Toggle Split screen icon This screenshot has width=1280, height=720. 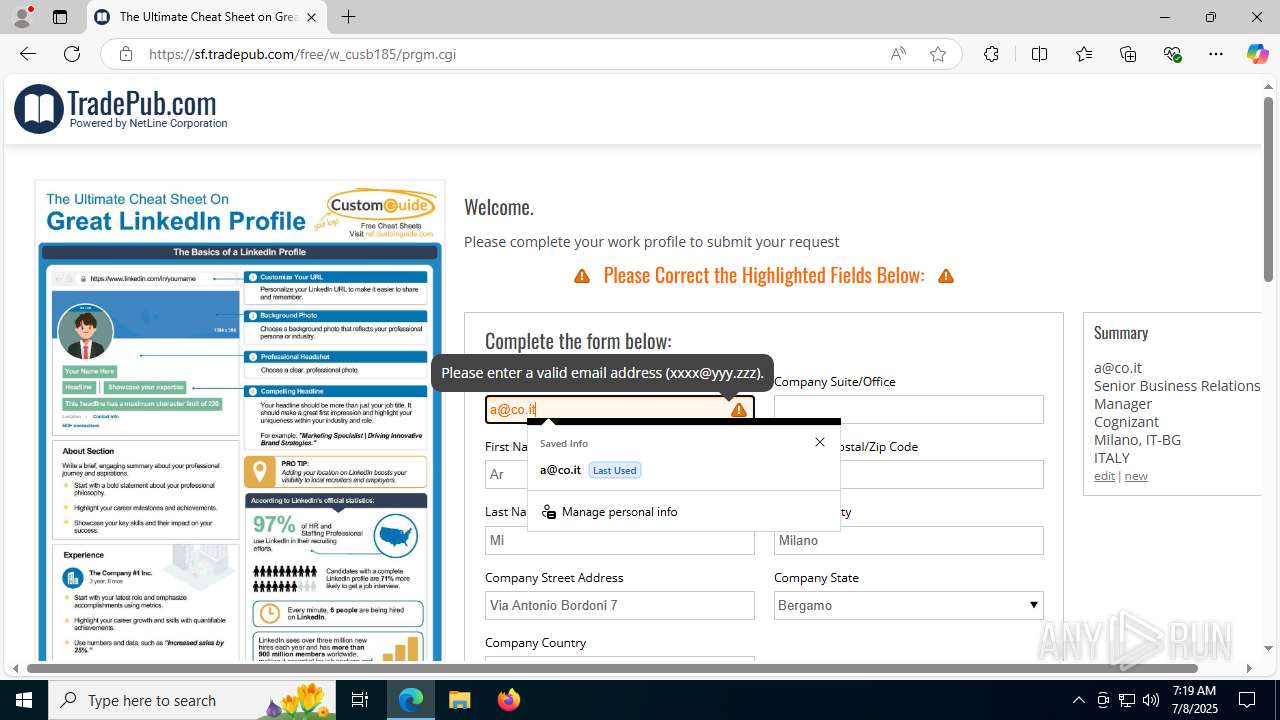(1039, 54)
